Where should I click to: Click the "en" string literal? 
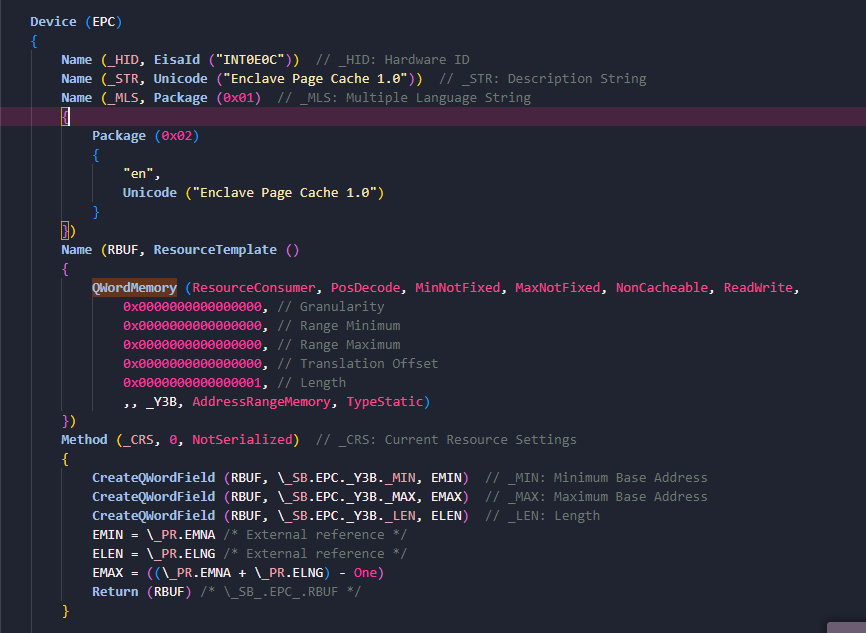[138, 173]
